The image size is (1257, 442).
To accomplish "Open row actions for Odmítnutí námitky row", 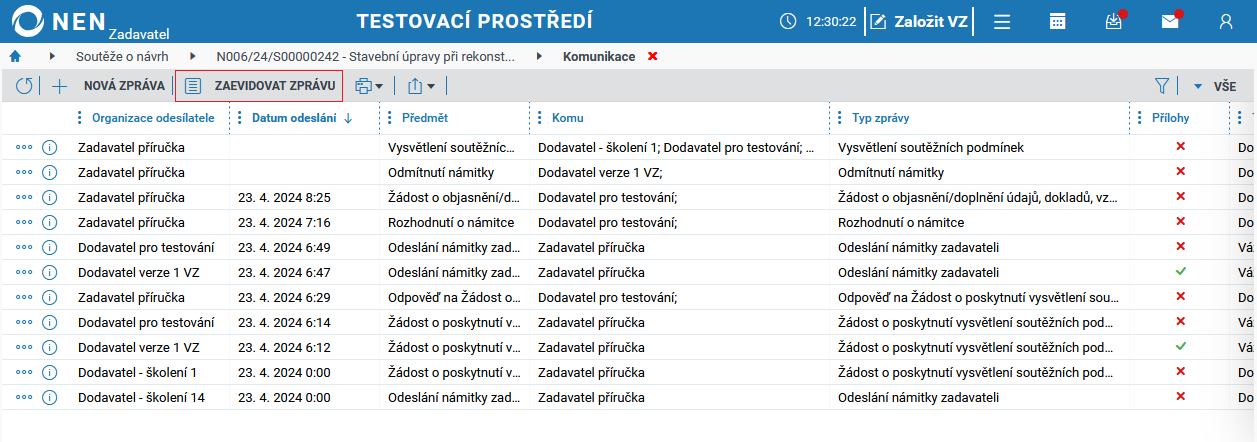I will 24,172.
